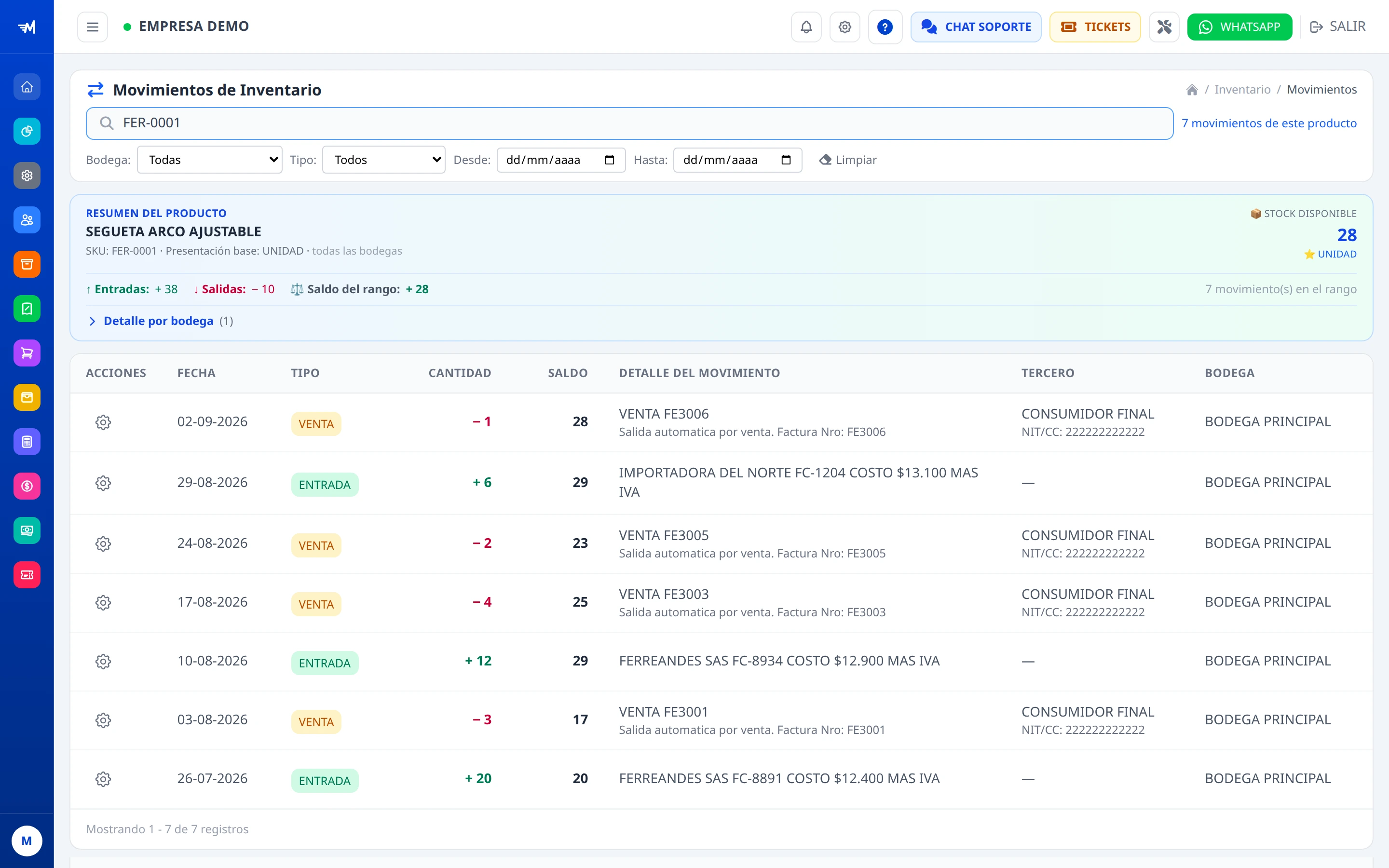Open the top bar settings gear

pyautogui.click(x=844, y=27)
